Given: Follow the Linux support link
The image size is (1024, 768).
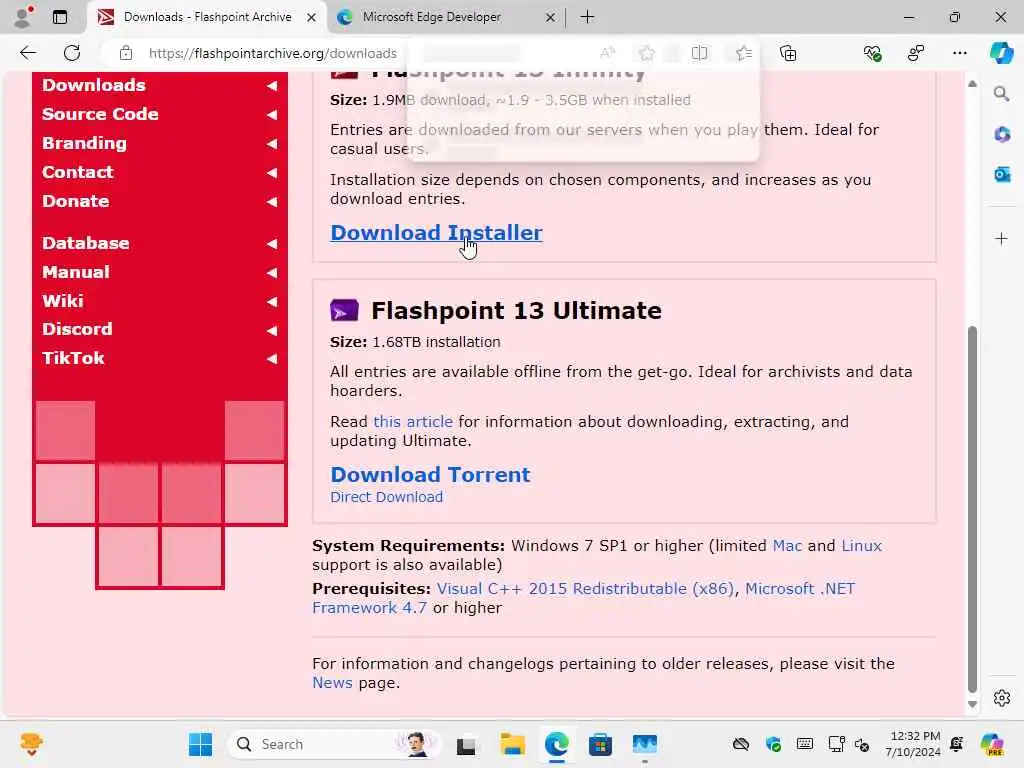Looking at the screenshot, I should pos(861,545).
